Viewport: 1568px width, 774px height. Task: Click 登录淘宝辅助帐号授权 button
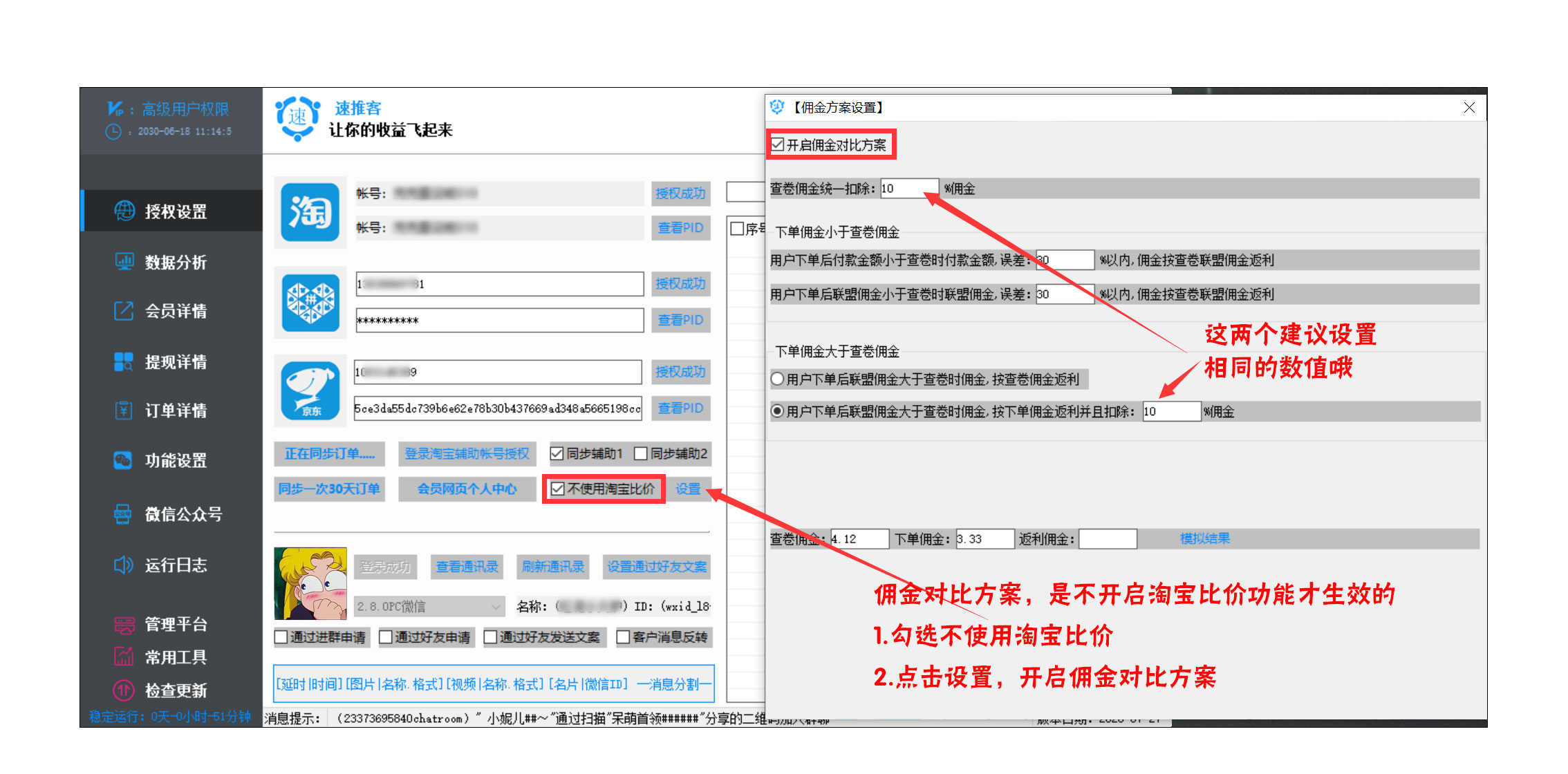click(x=467, y=453)
